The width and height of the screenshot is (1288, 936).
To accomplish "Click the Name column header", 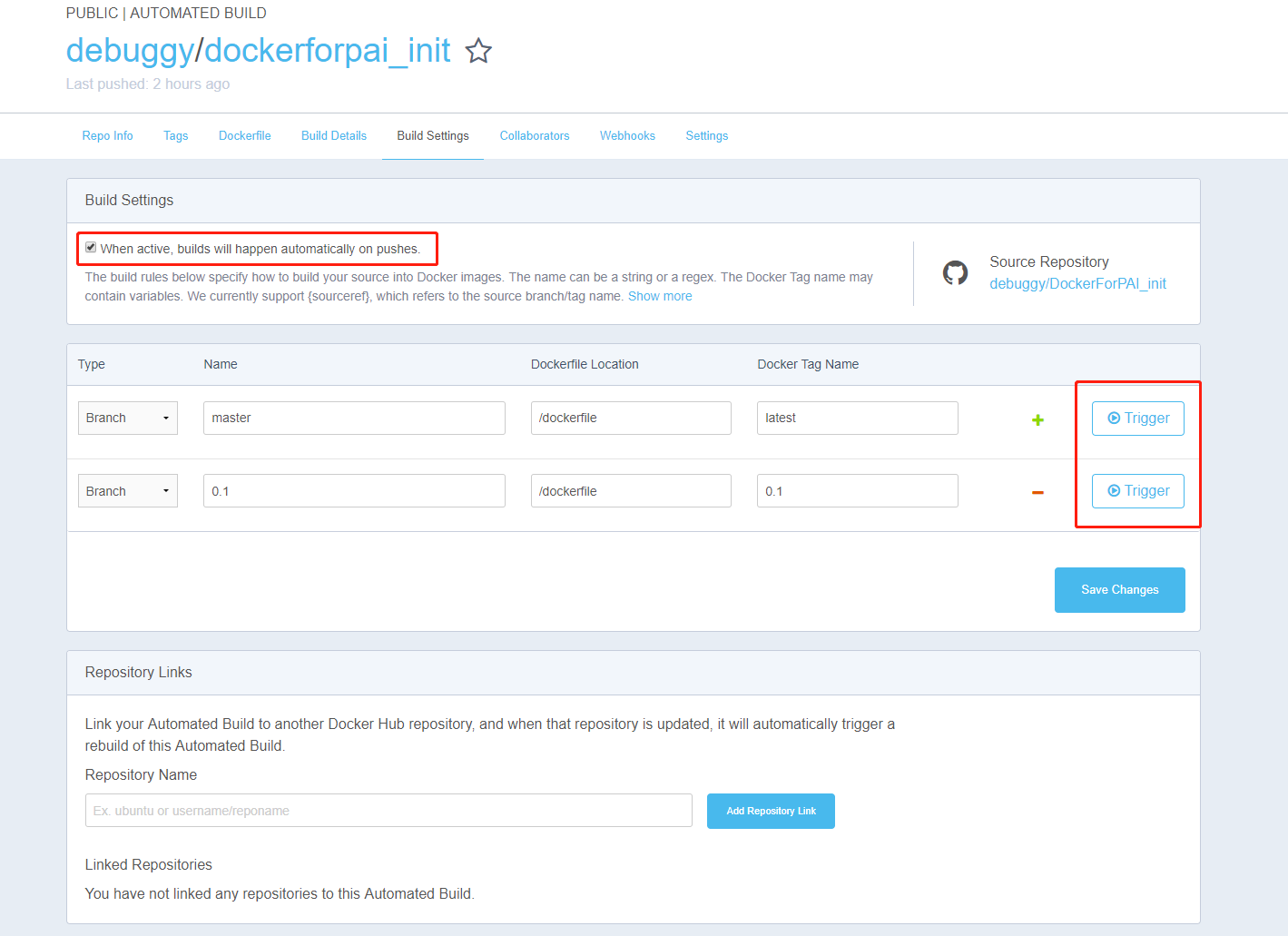I will [x=221, y=364].
